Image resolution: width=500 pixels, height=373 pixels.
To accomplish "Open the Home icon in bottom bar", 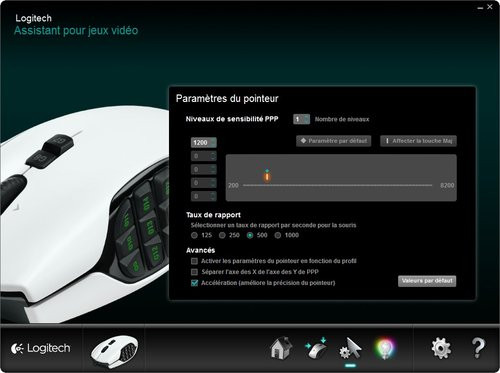I will click(281, 348).
